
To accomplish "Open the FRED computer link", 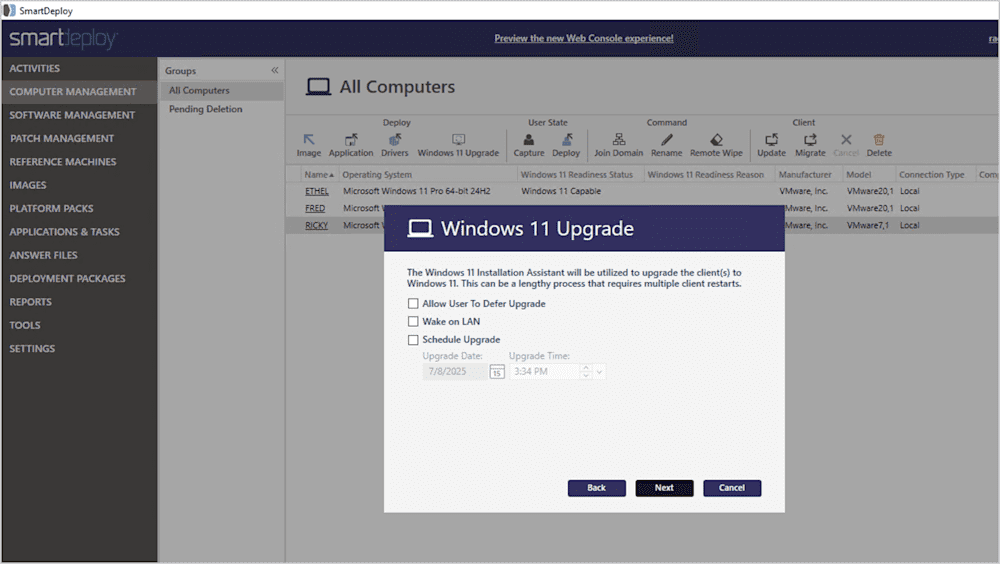I will pyautogui.click(x=315, y=209).
